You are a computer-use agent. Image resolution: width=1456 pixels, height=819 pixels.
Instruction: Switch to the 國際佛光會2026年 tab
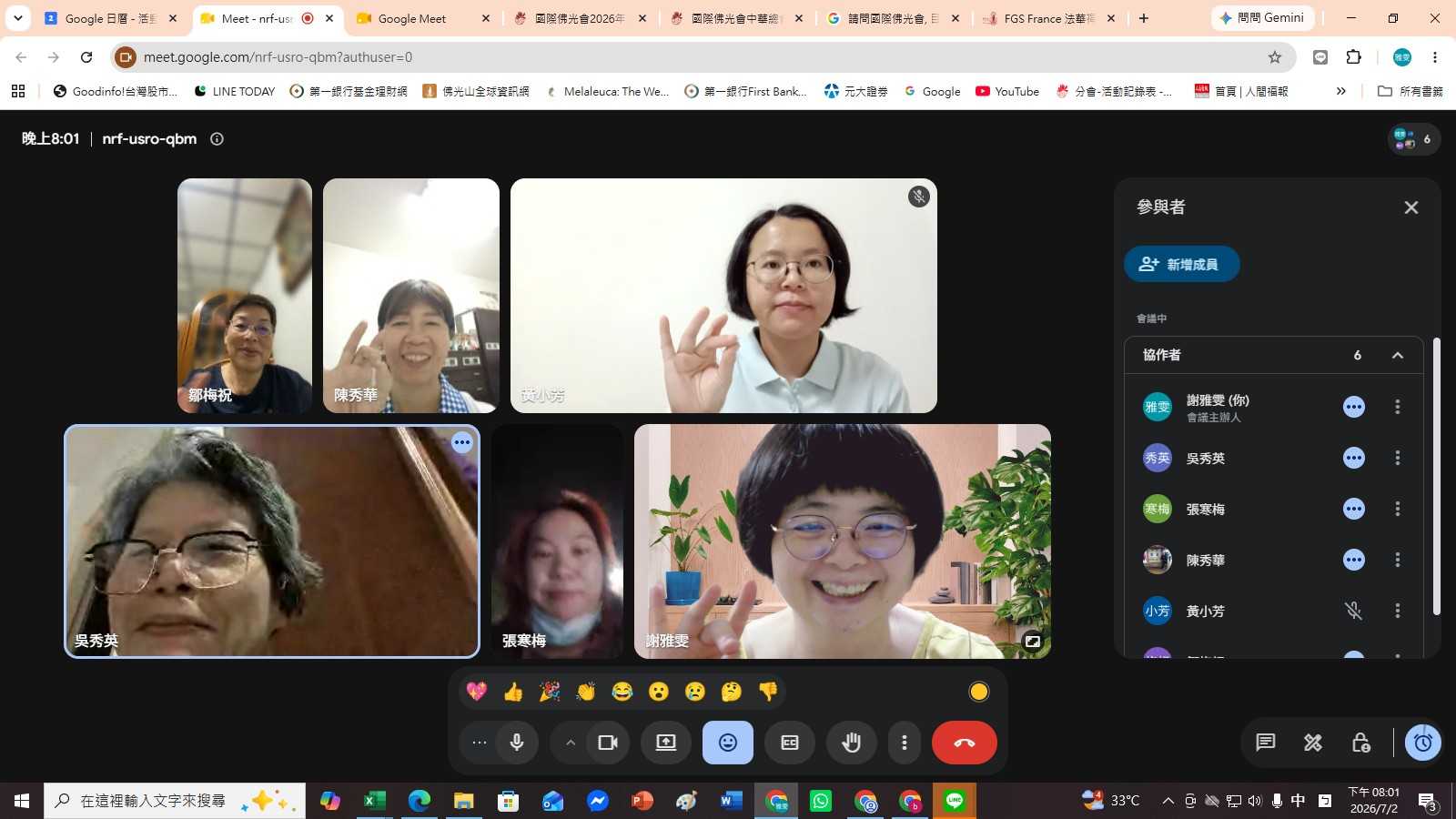point(581,18)
